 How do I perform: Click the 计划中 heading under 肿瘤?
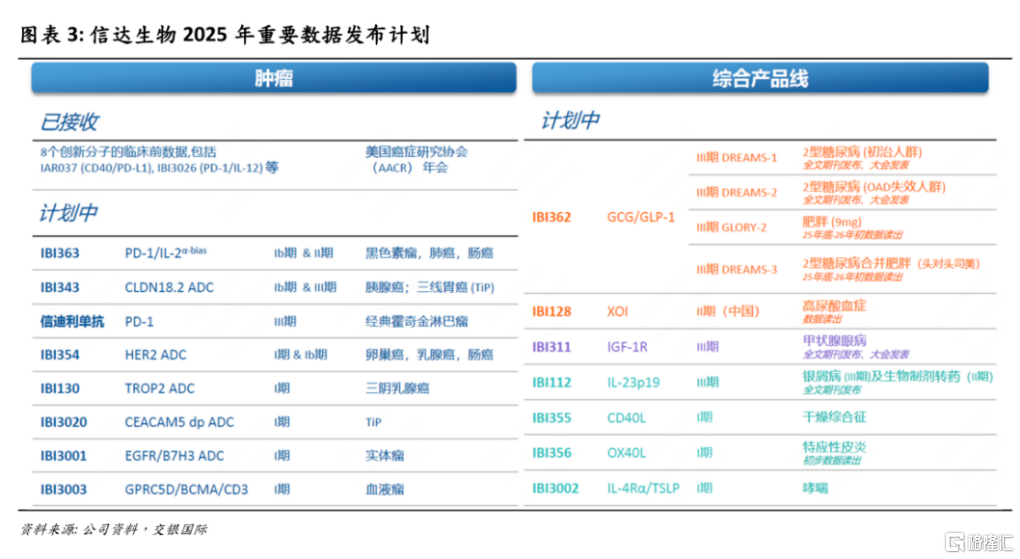(69, 213)
